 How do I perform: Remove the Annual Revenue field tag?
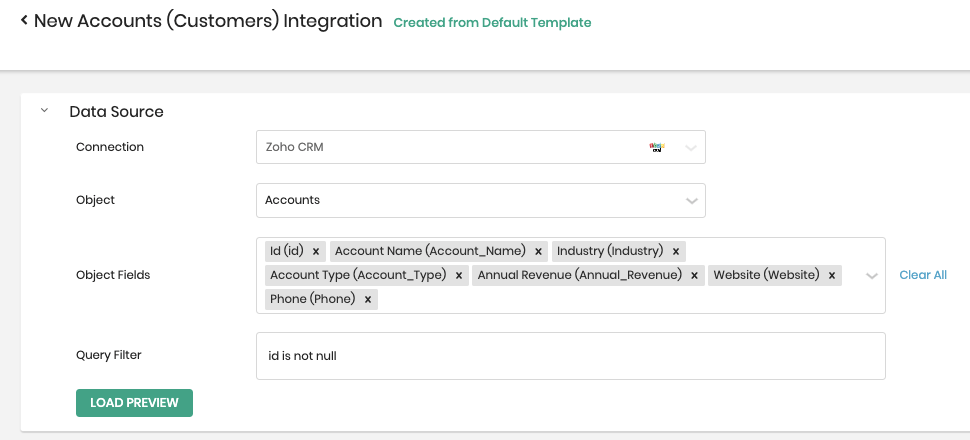coord(695,275)
